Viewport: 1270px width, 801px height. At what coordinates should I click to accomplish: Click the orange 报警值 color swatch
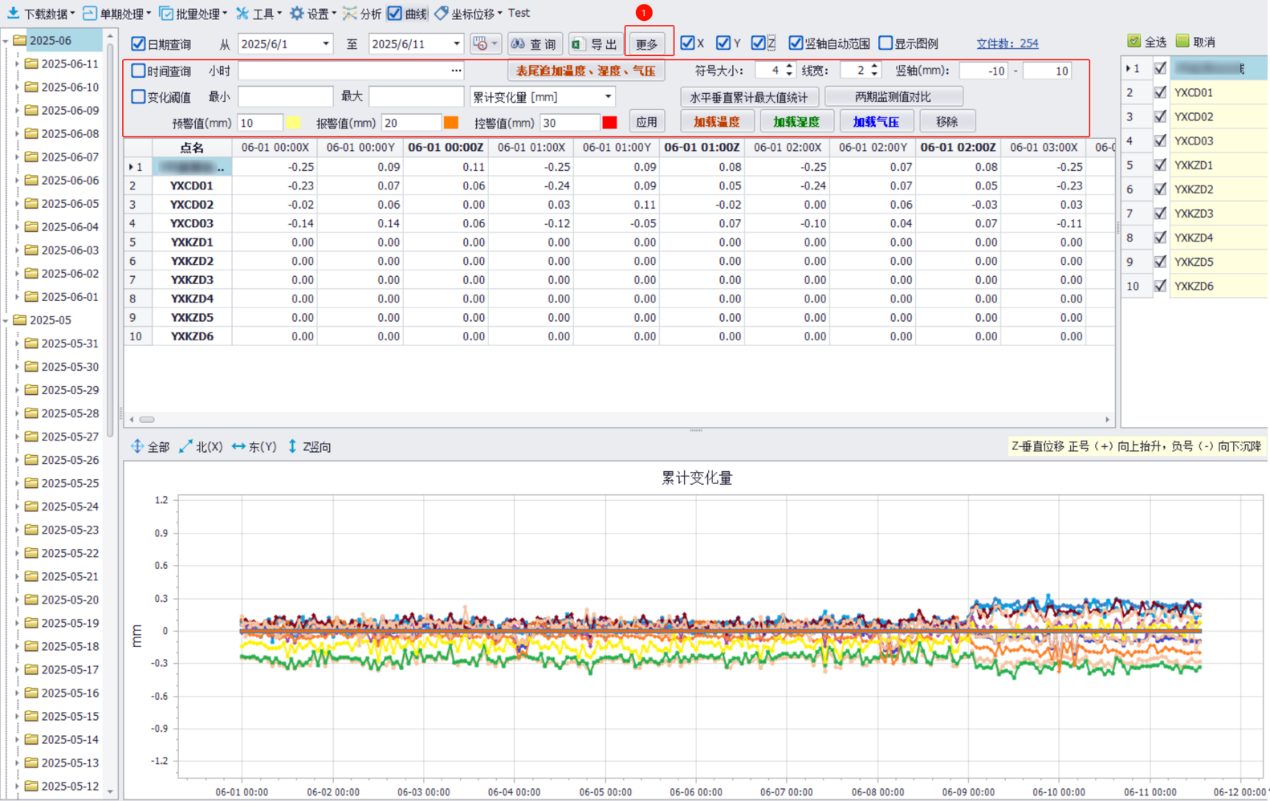point(451,122)
